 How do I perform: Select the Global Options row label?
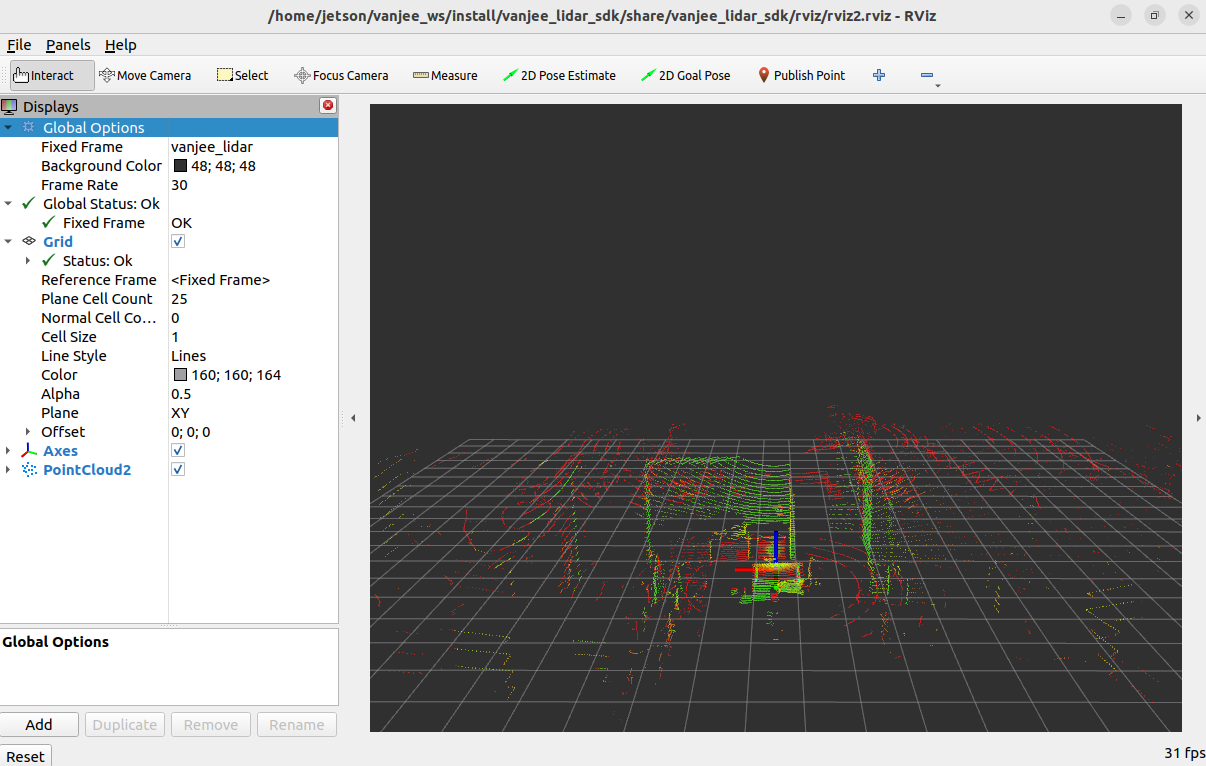(93, 127)
